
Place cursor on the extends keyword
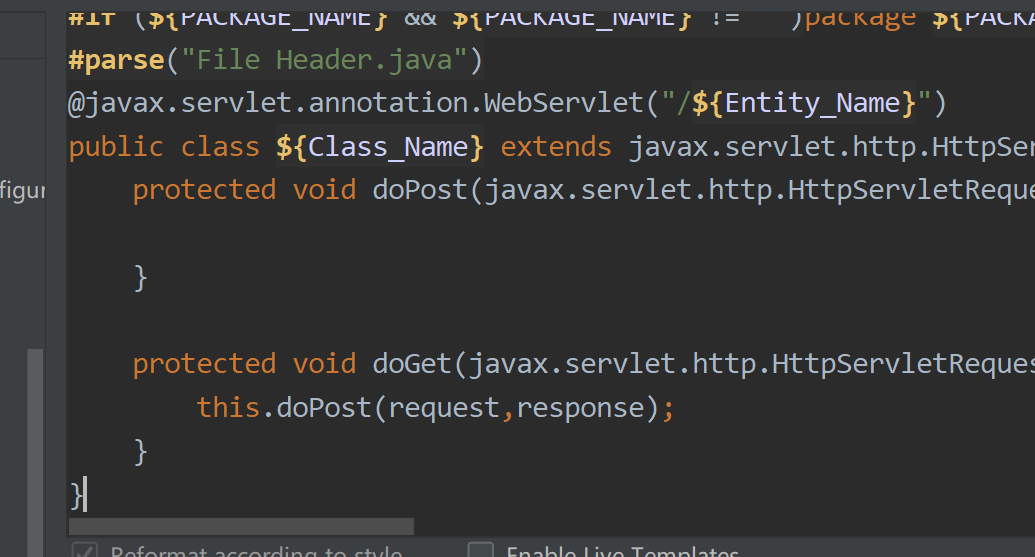[x=556, y=147]
